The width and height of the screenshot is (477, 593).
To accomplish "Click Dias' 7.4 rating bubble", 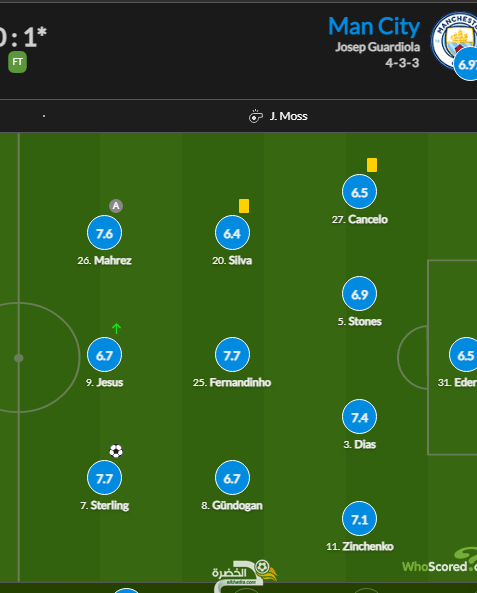I will pyautogui.click(x=359, y=417).
